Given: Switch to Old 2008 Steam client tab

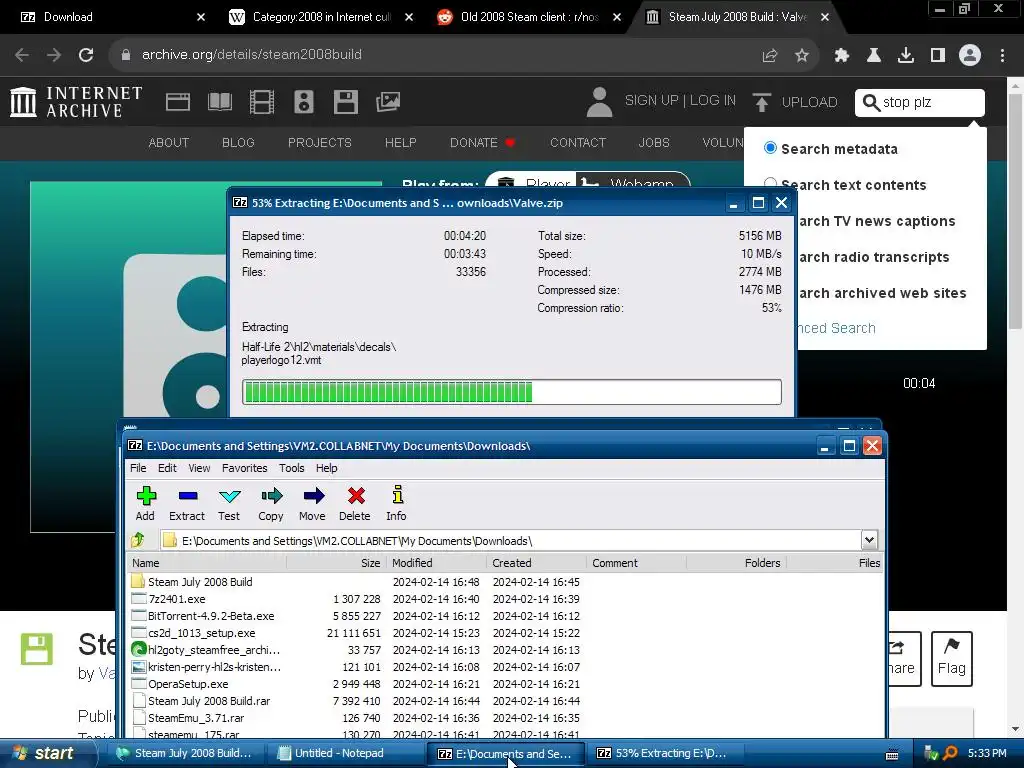Looking at the screenshot, I should tap(528, 17).
